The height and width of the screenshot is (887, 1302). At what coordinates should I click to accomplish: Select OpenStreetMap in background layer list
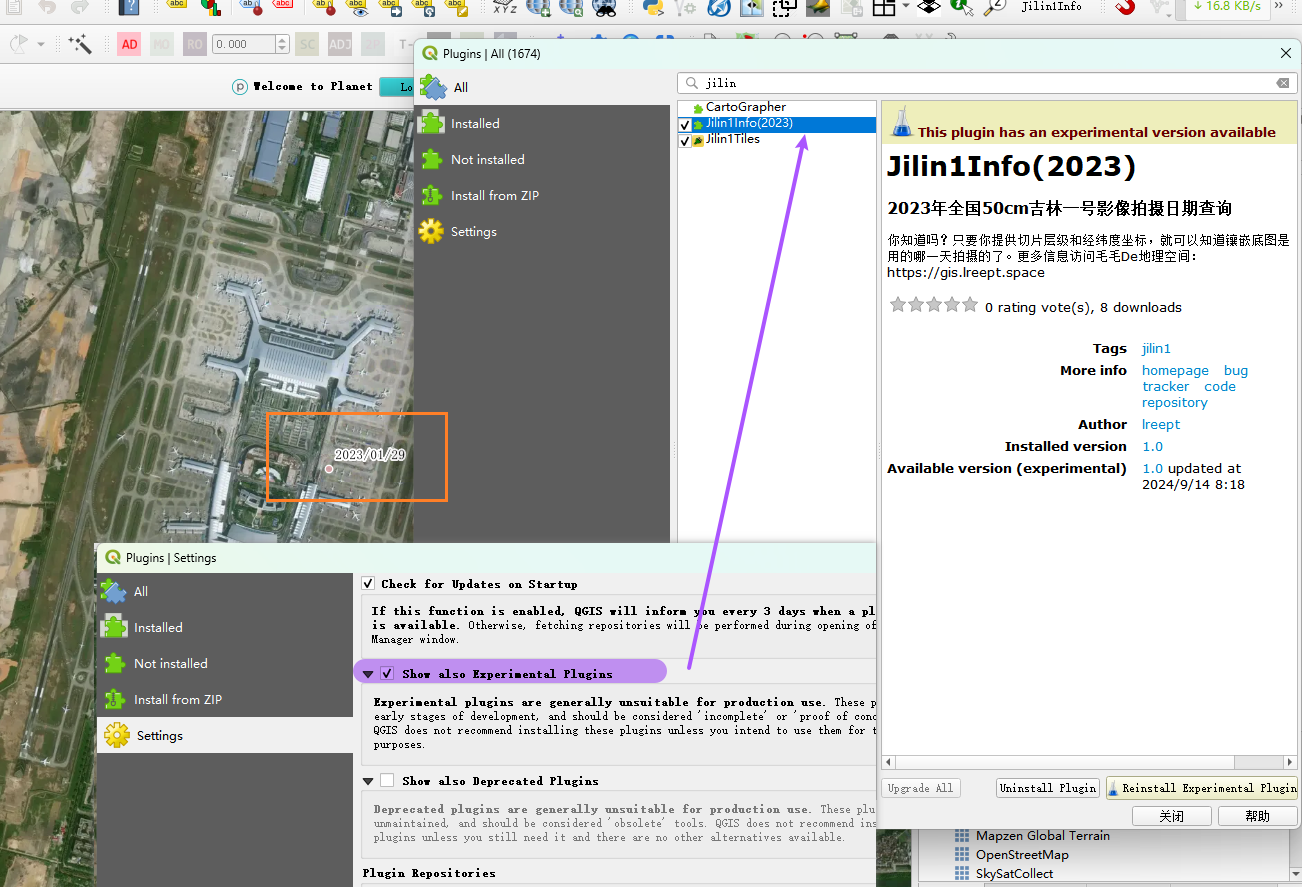click(x=1022, y=855)
